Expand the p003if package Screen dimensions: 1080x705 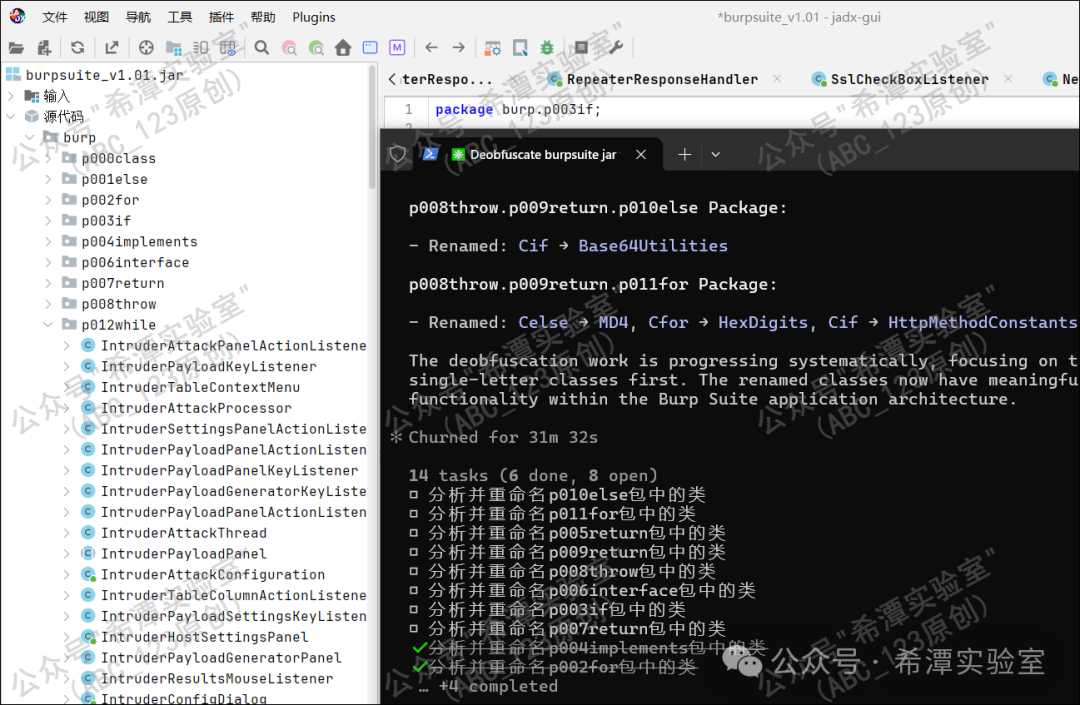click(48, 220)
